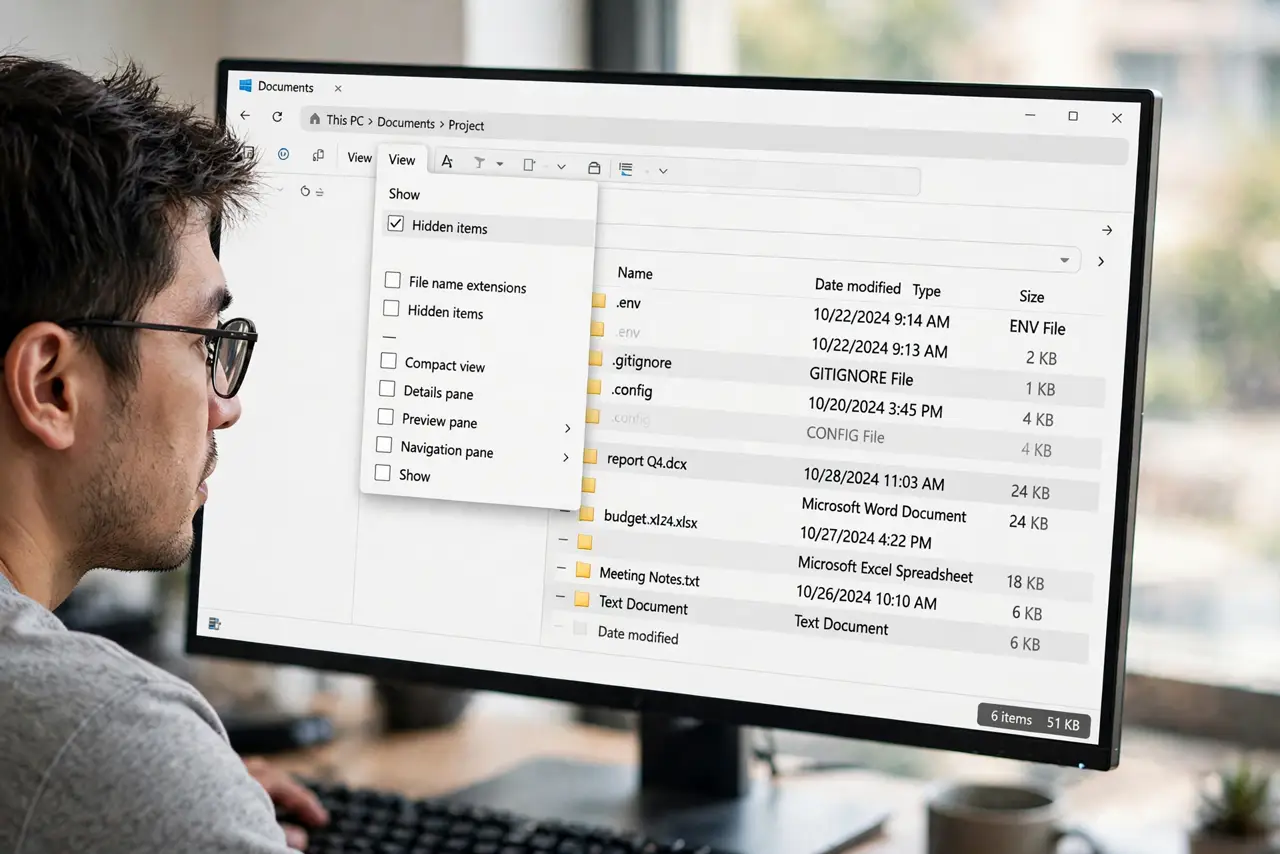Click the small icon in bottom-left status corner
This screenshot has height=854, width=1280.
pos(214,623)
